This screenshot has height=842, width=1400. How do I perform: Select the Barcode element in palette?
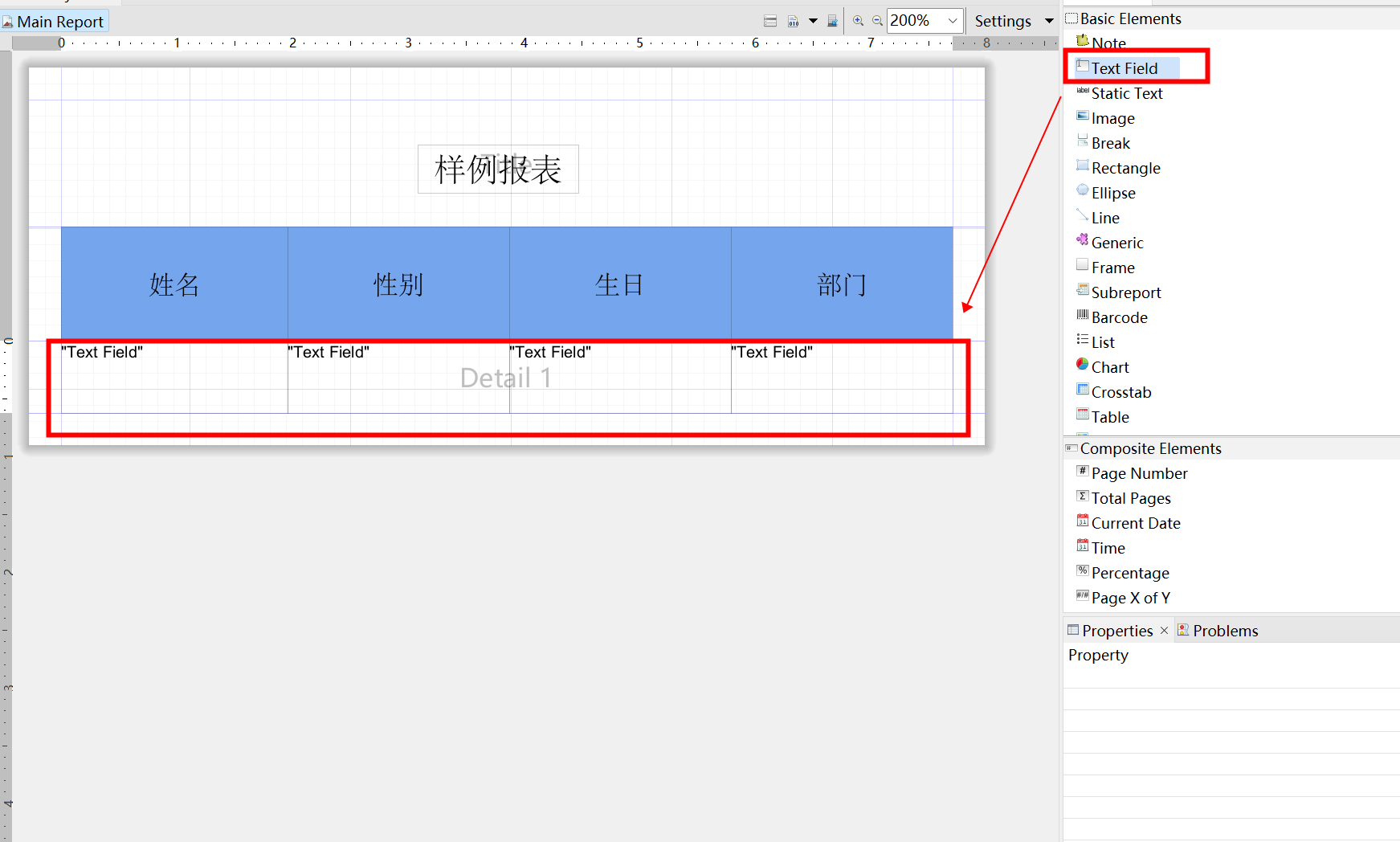click(x=1119, y=317)
